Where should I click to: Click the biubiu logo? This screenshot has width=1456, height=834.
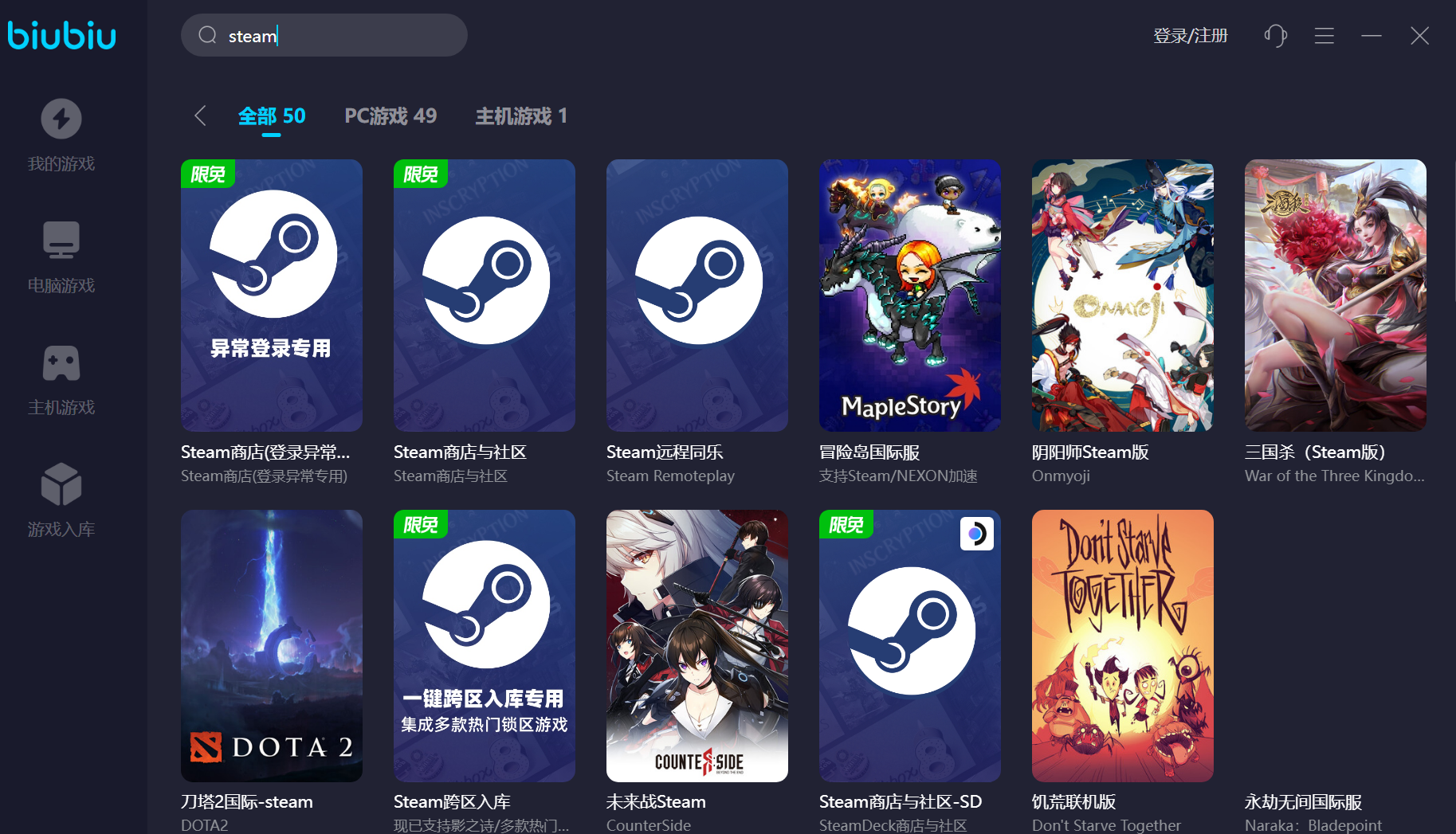[62, 35]
